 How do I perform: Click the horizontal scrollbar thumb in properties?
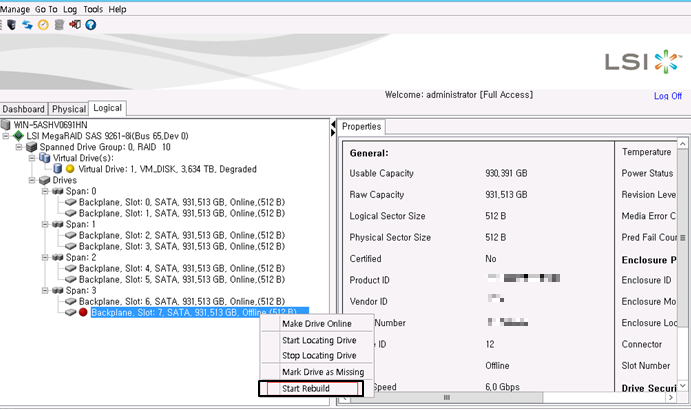tap(446, 398)
